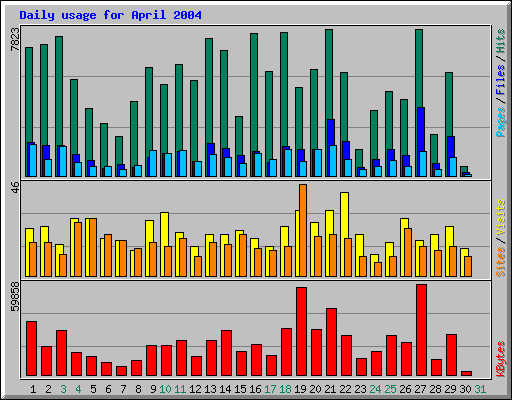Select green weekend day 4 label
The image size is (512, 400).
[78, 389]
